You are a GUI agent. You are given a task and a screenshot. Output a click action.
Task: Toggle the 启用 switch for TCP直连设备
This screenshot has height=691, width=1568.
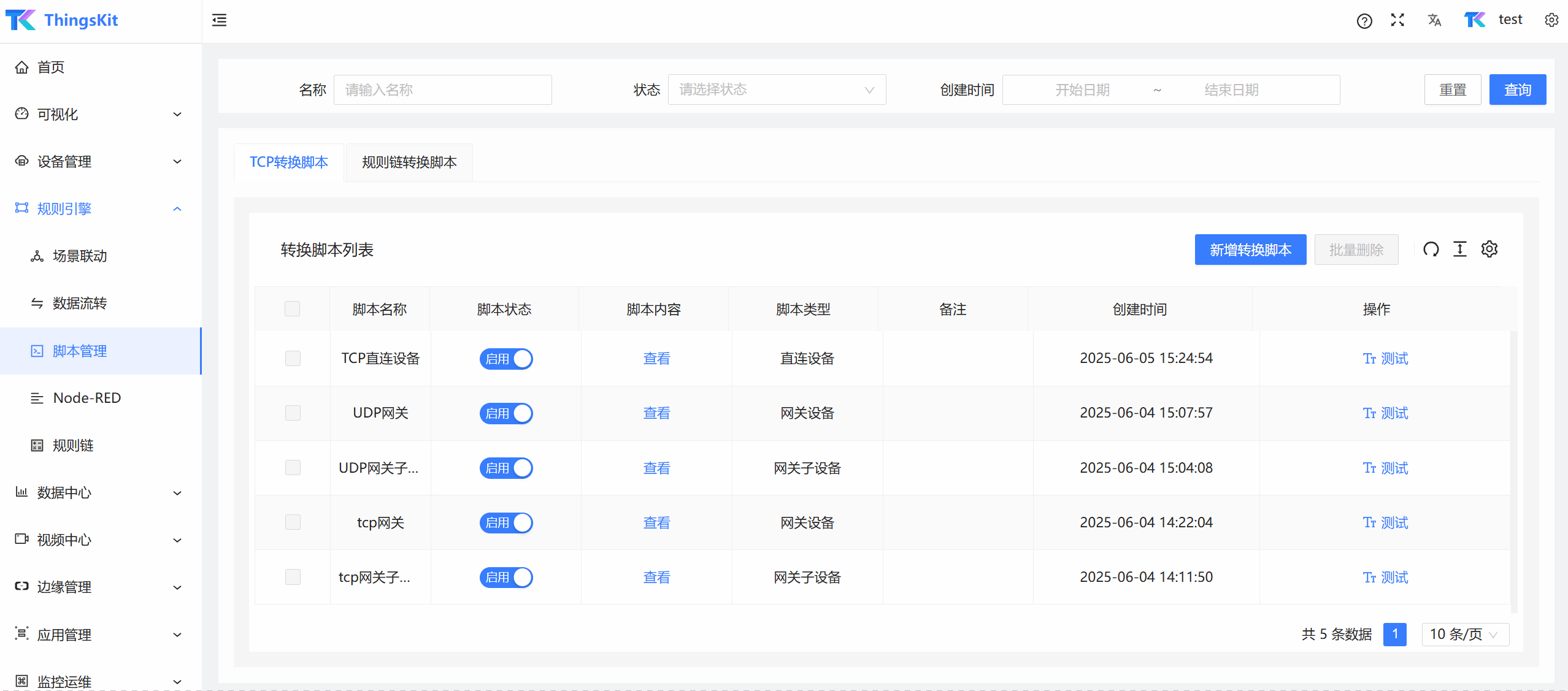tap(506, 359)
